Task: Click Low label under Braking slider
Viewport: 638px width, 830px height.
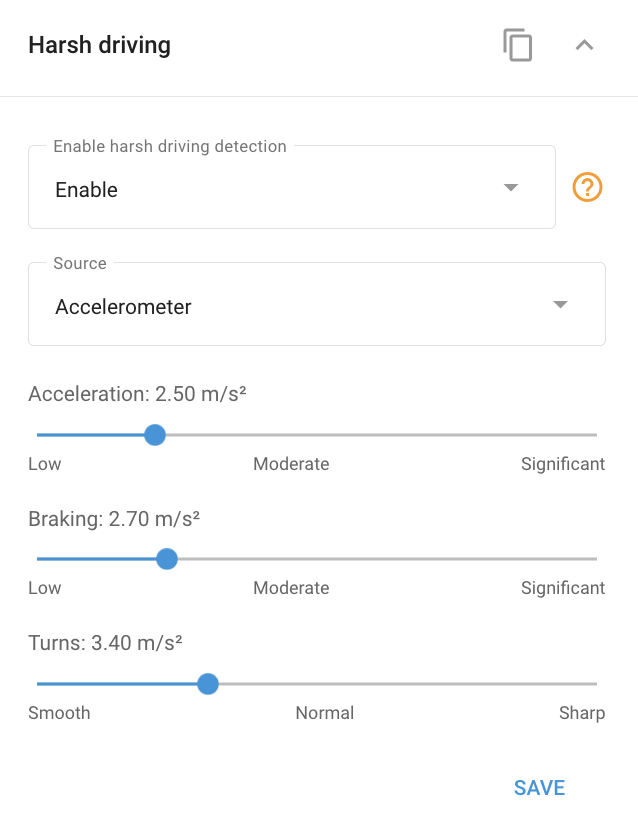Action: 45,588
